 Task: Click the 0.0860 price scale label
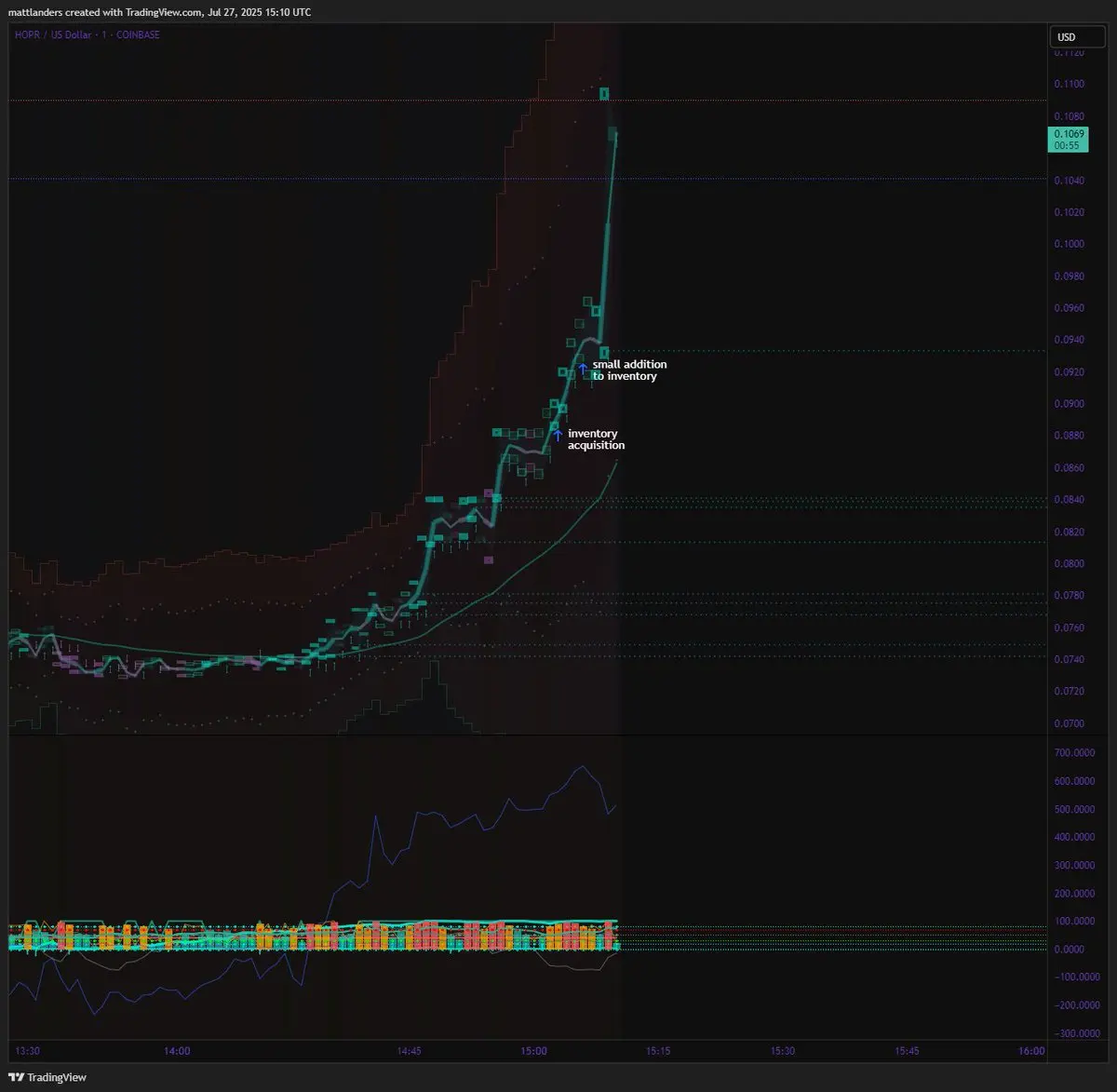tap(1069, 468)
